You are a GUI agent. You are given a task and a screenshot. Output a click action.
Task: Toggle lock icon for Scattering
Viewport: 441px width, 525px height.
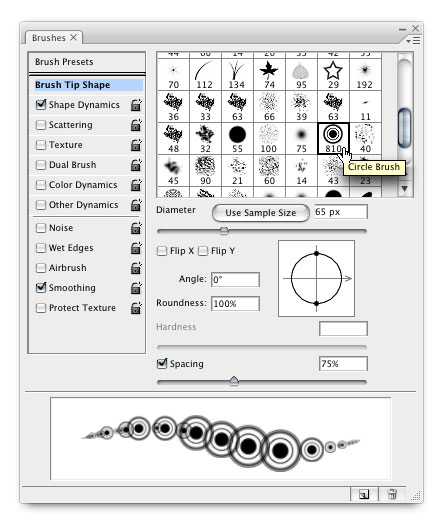[x=136, y=125]
